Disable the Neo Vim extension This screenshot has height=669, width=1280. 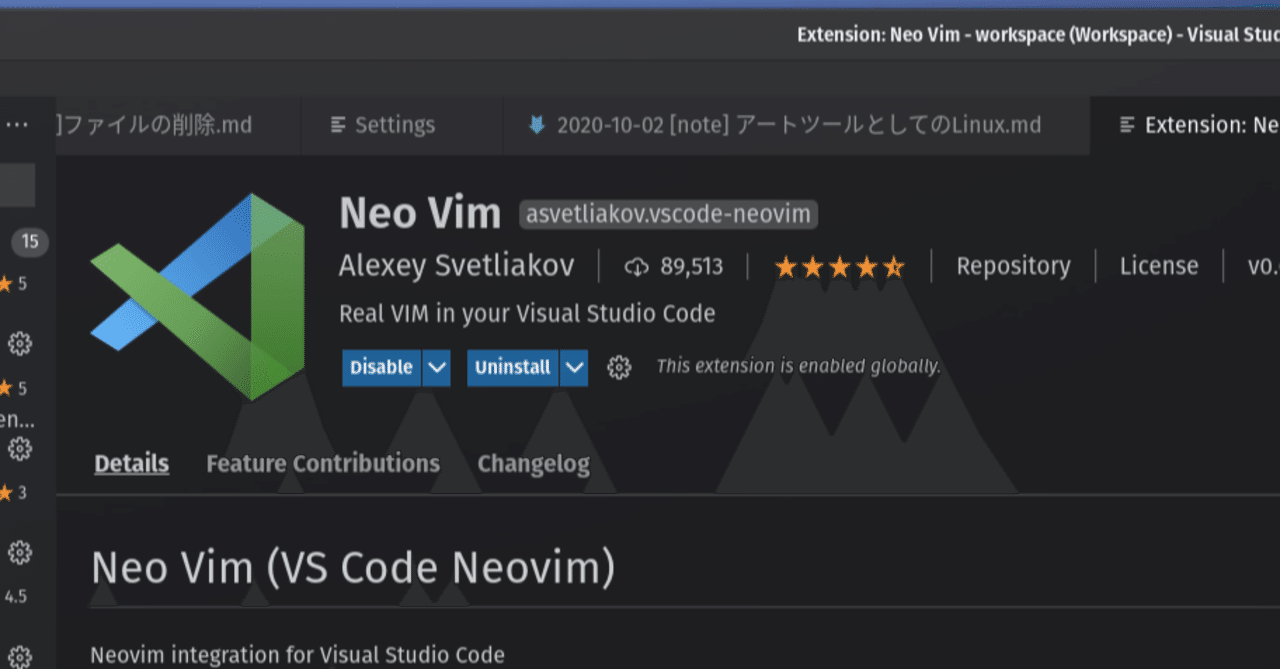click(381, 367)
